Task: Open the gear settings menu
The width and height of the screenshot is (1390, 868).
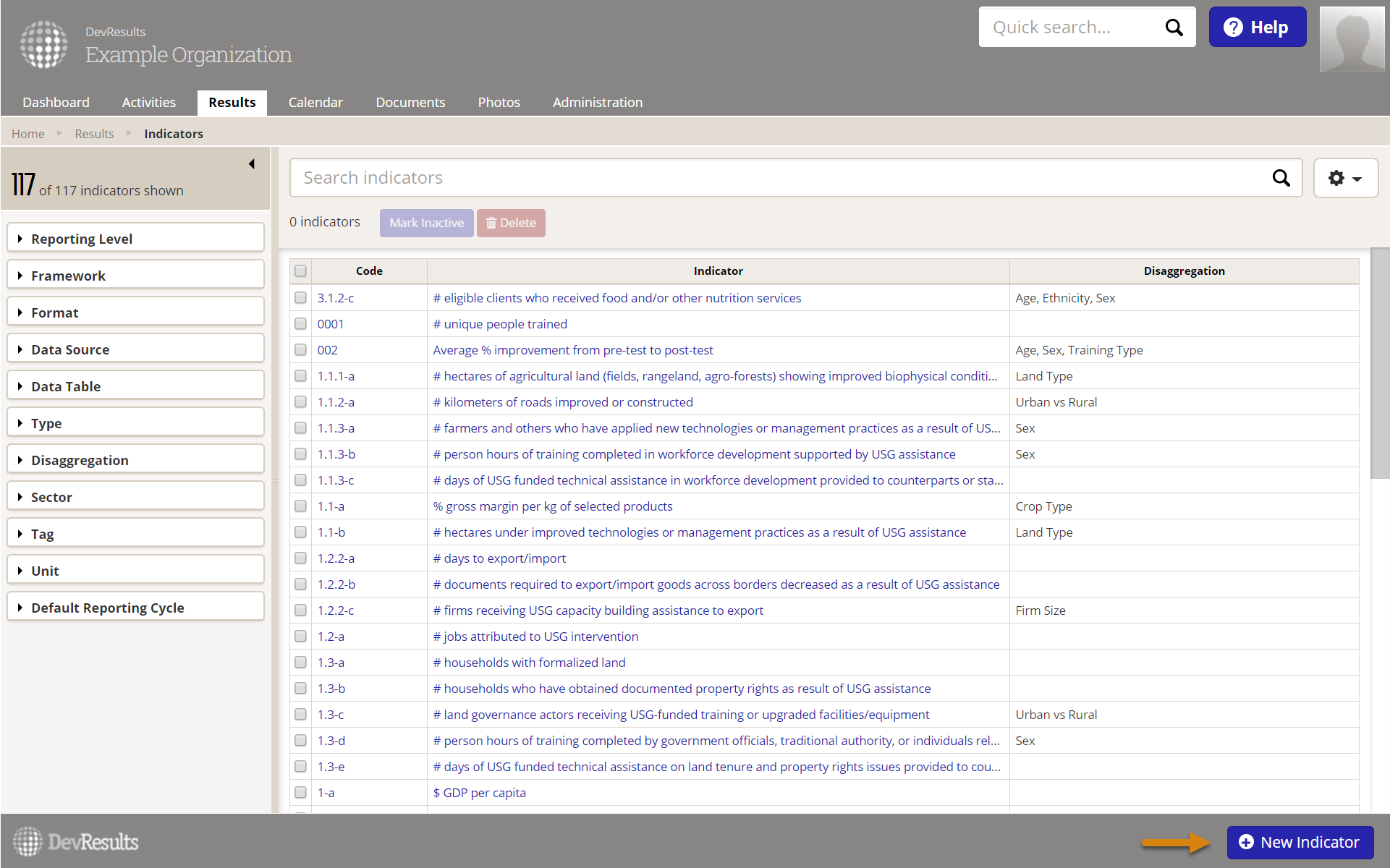Action: pyautogui.click(x=1344, y=178)
